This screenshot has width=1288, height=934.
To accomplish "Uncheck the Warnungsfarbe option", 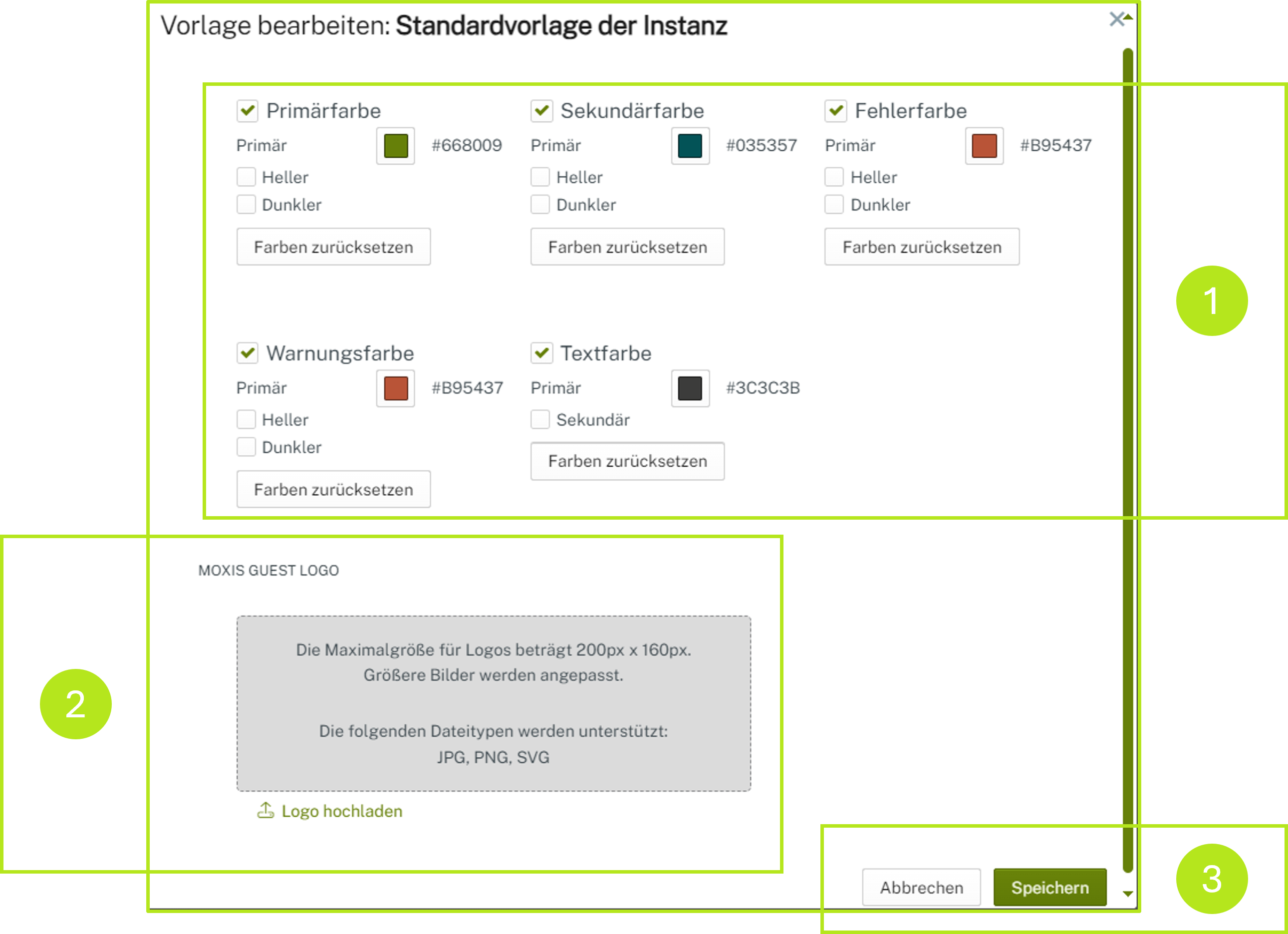I will coord(247,353).
